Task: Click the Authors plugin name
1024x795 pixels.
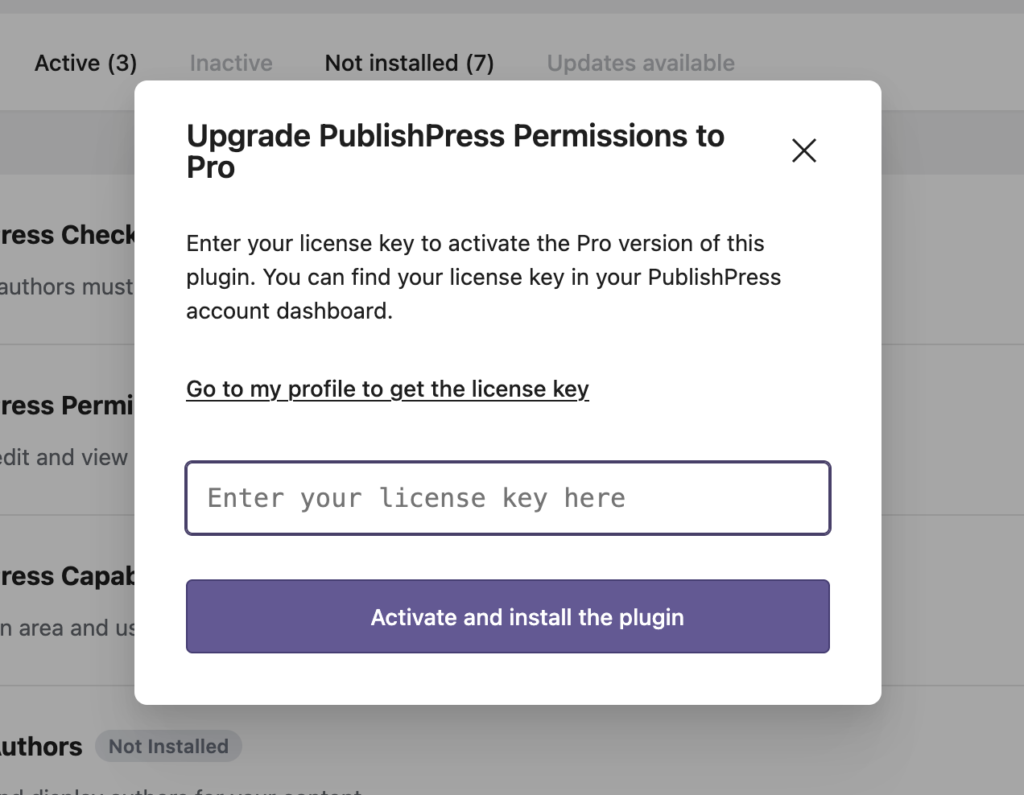Action: 41,746
